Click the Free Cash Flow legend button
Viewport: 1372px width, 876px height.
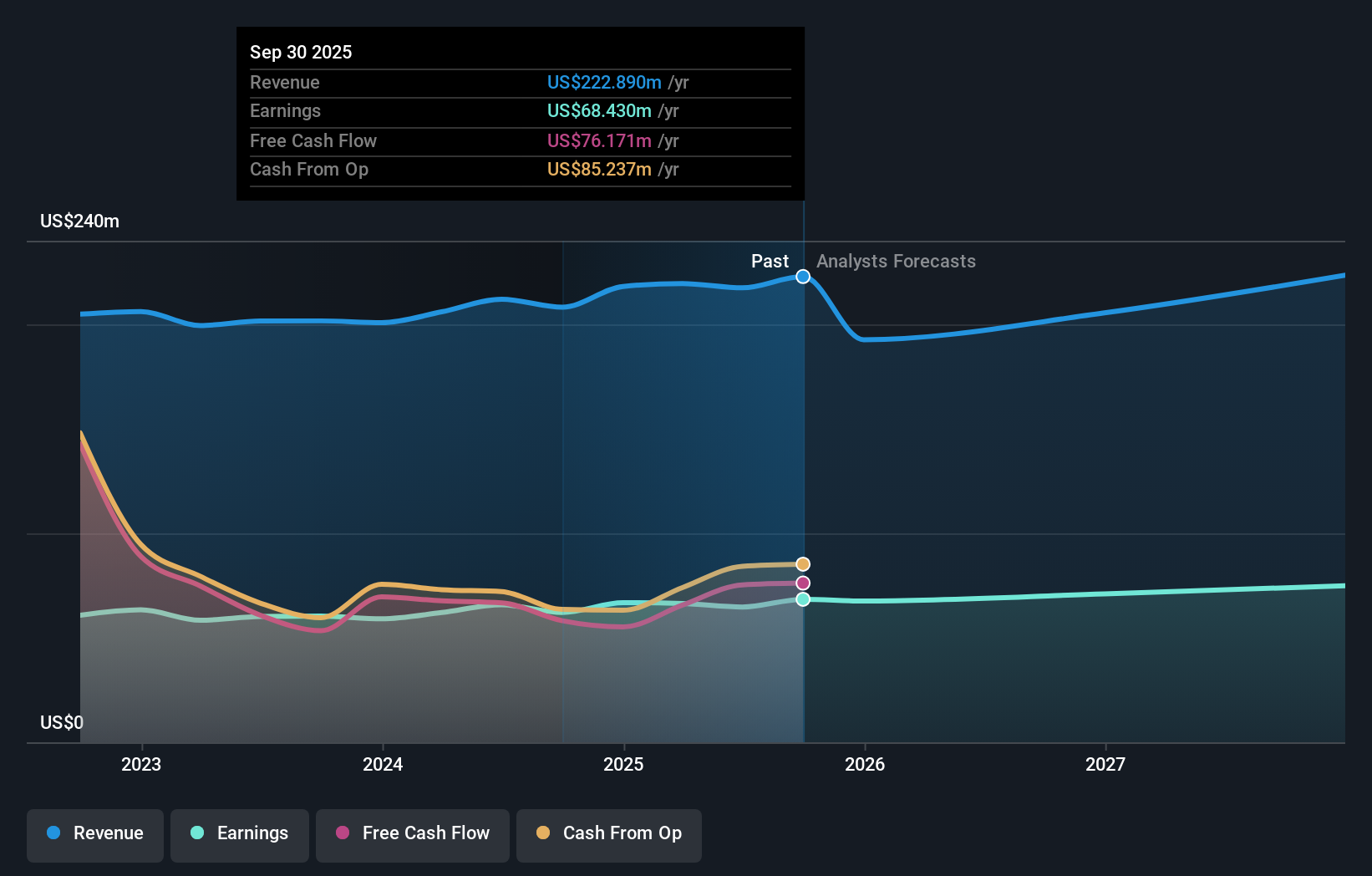coord(413,834)
